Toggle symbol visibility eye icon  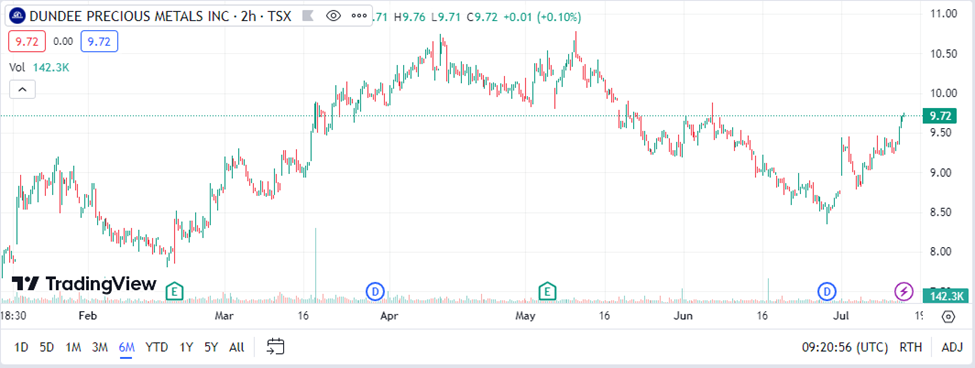[x=333, y=16]
